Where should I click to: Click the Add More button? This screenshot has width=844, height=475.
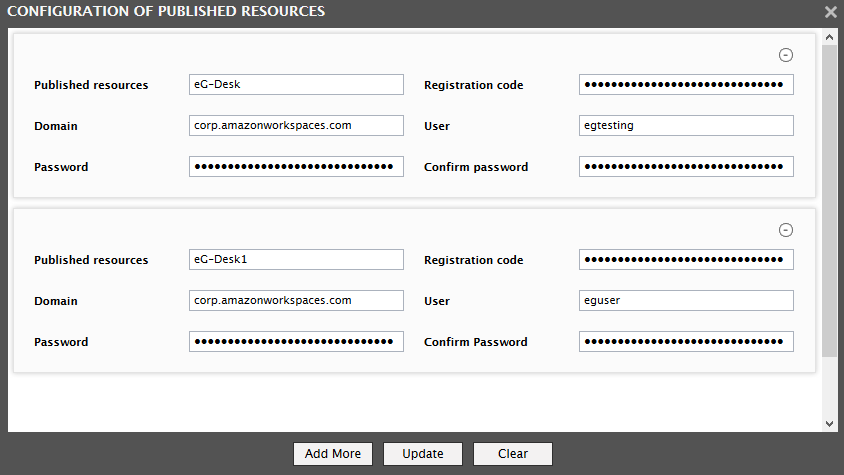point(333,454)
